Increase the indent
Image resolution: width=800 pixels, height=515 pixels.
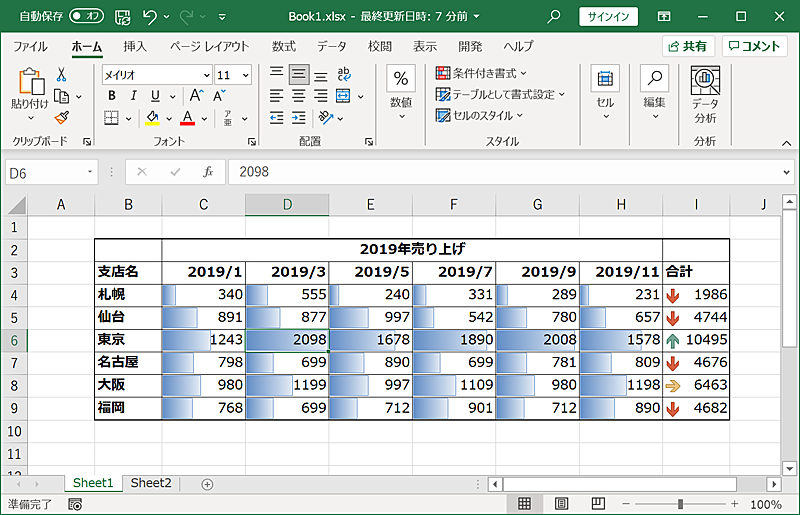point(298,118)
